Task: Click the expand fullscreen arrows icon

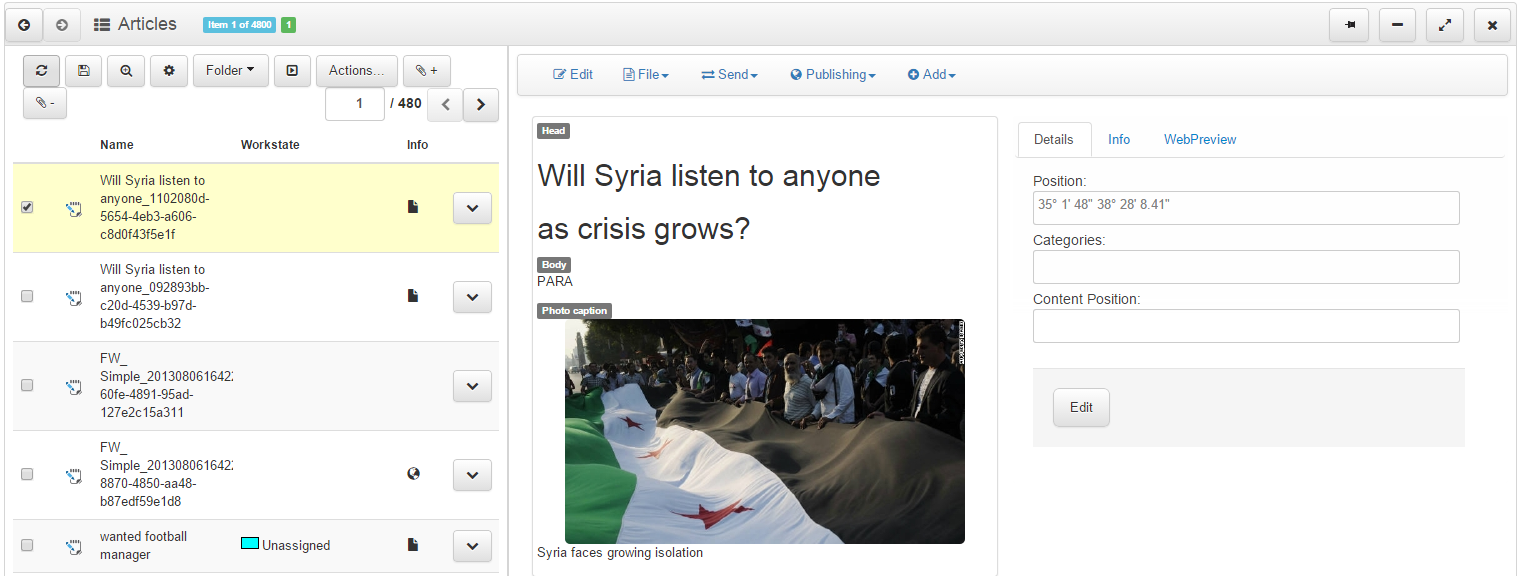Action: pos(1445,25)
